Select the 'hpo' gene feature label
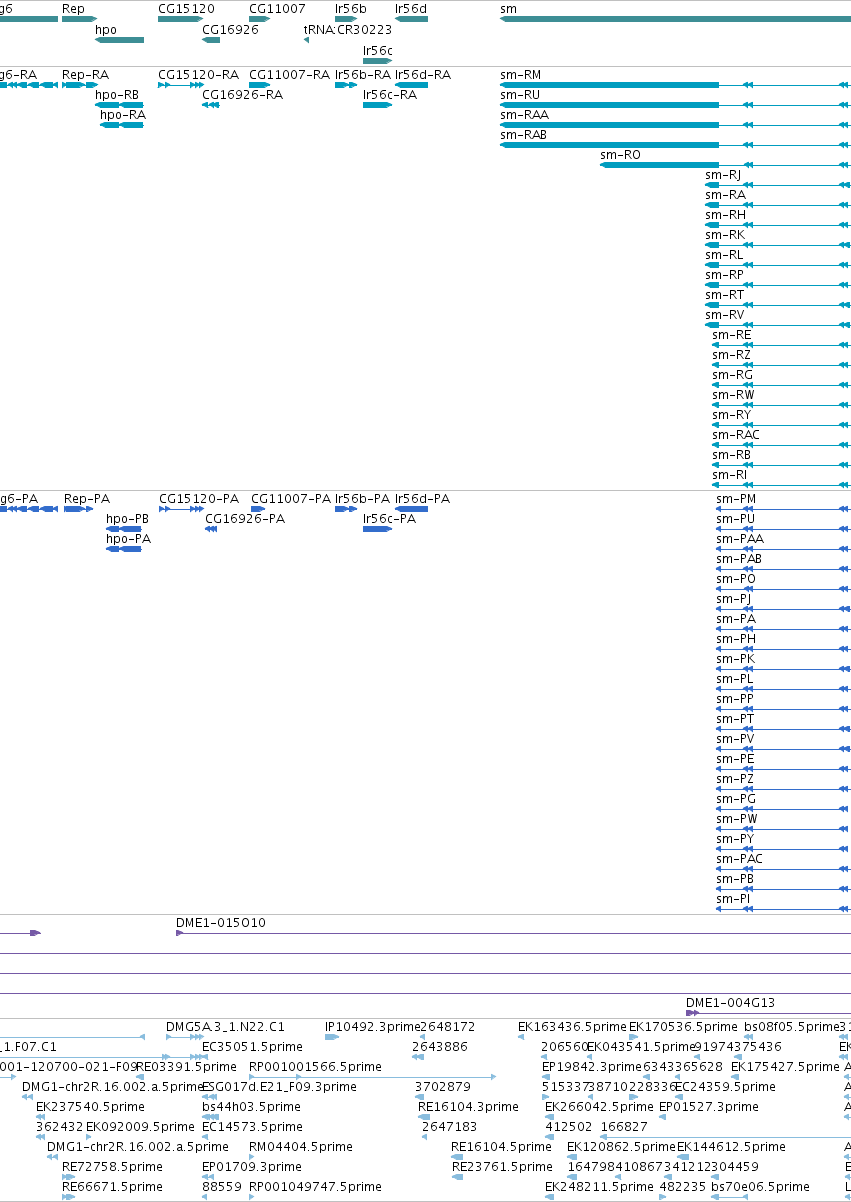Screen dimensions: 851x1202 (106, 30)
